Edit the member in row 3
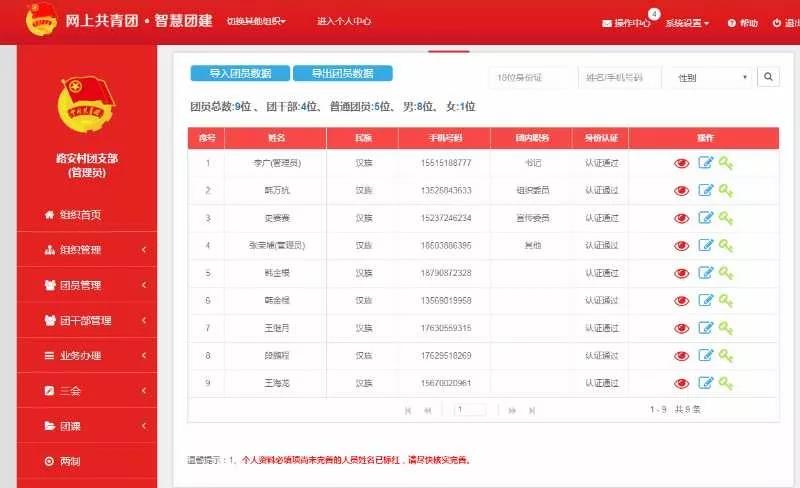The height and width of the screenshot is (488, 800). (706, 218)
